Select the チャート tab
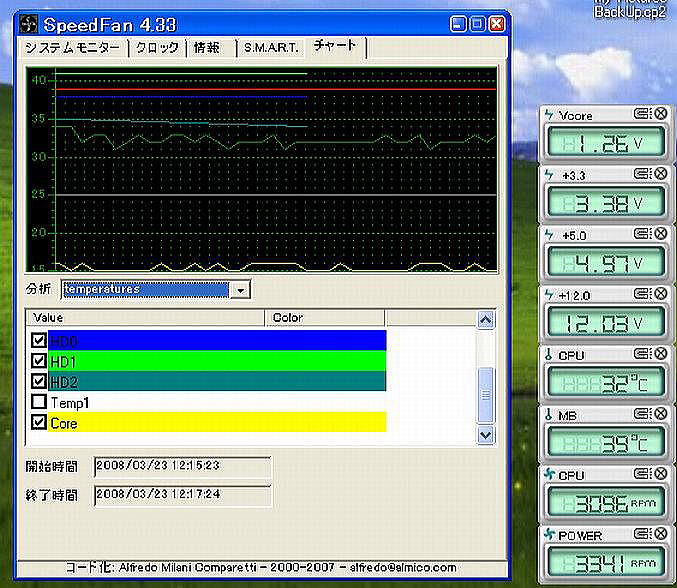 point(335,46)
